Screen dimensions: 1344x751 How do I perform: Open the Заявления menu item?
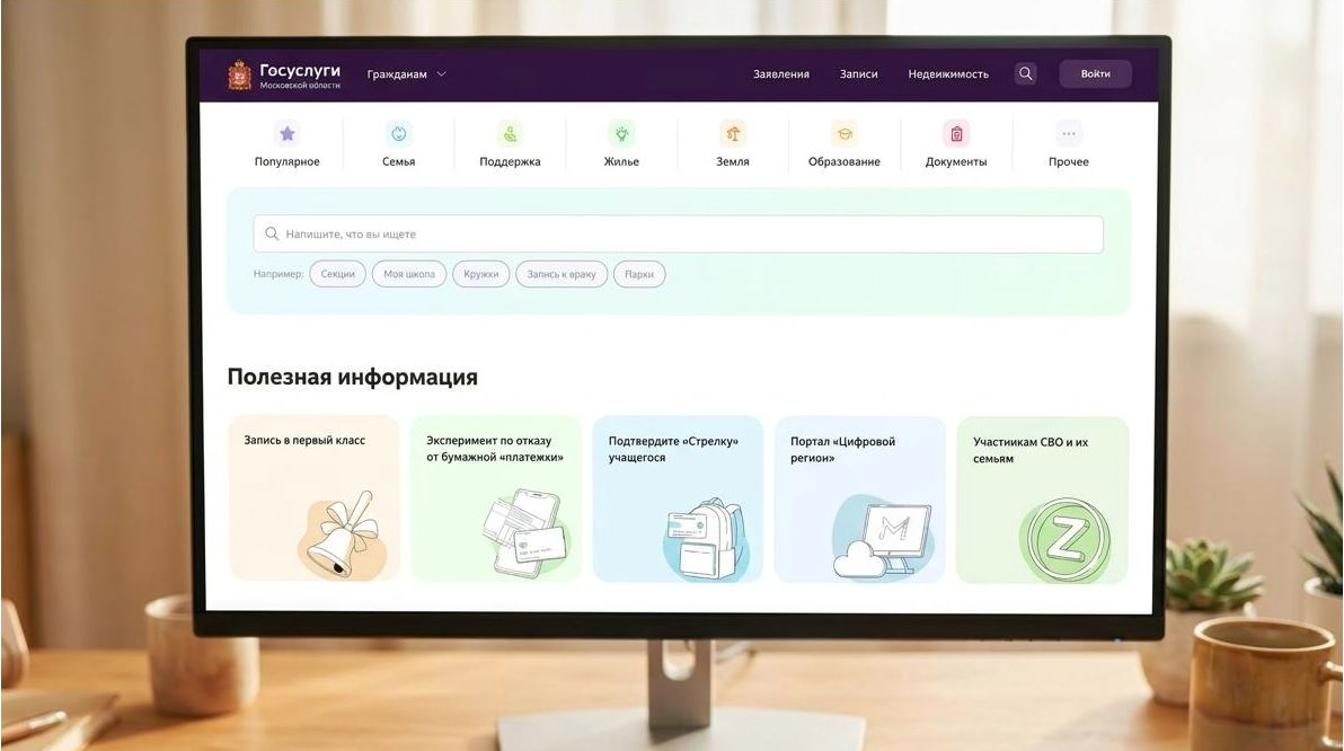pos(781,74)
